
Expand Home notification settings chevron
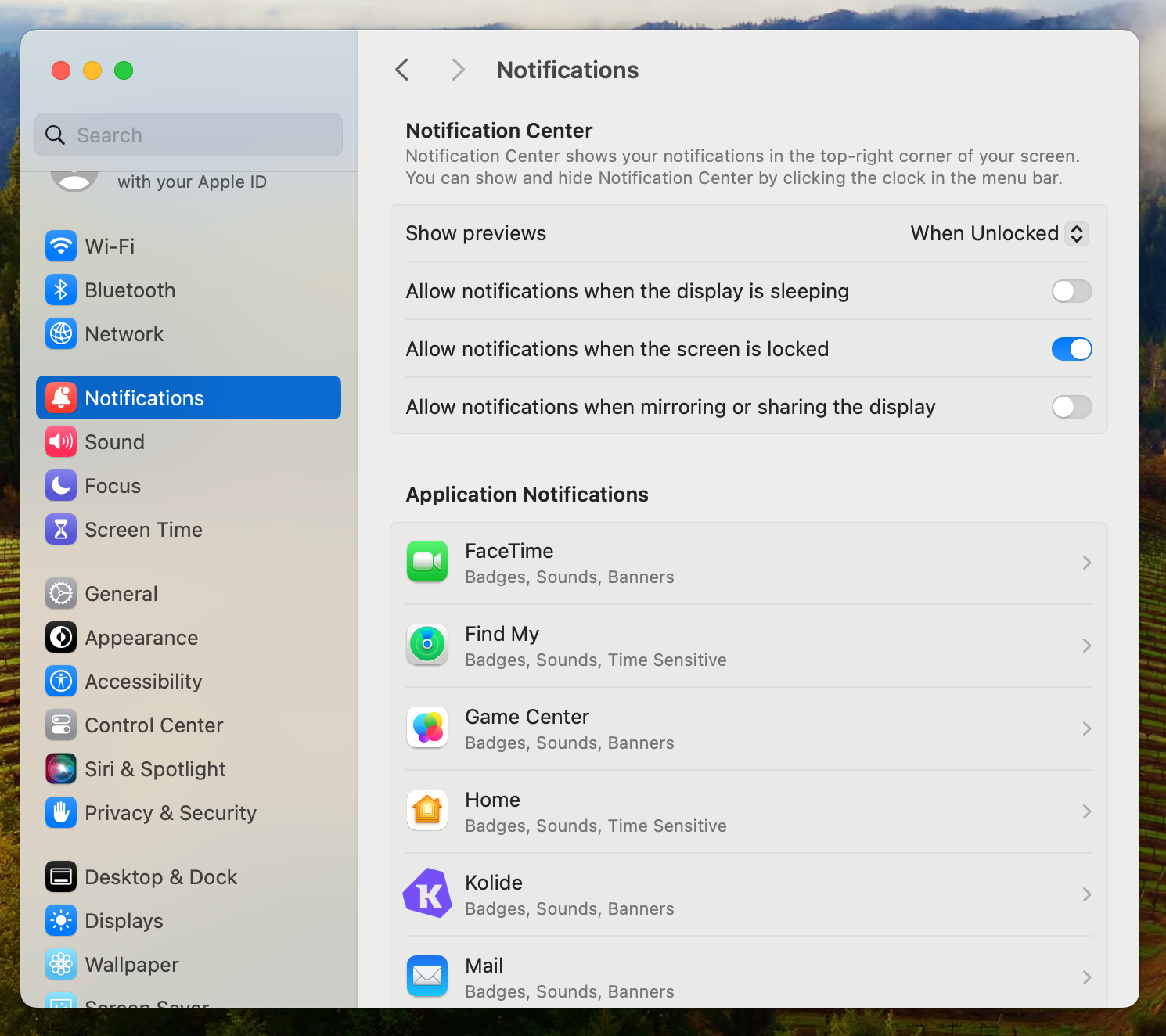1086,811
